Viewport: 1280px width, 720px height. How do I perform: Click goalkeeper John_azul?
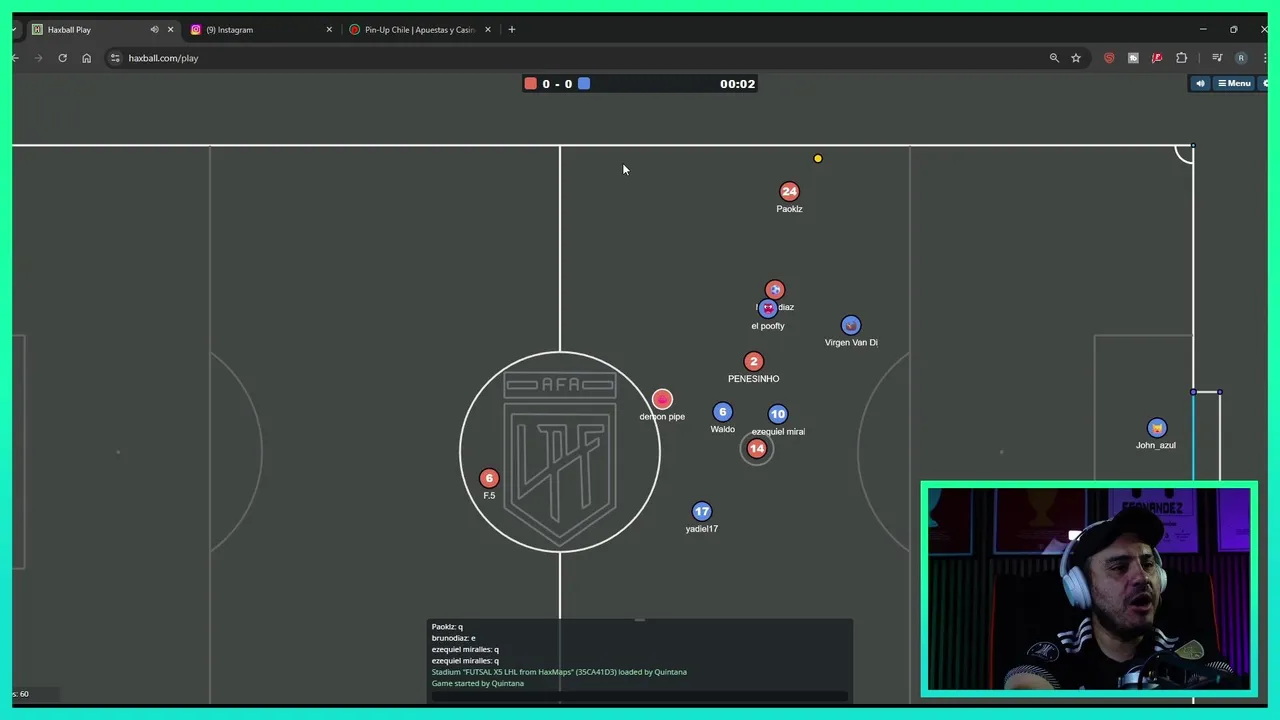1157,428
